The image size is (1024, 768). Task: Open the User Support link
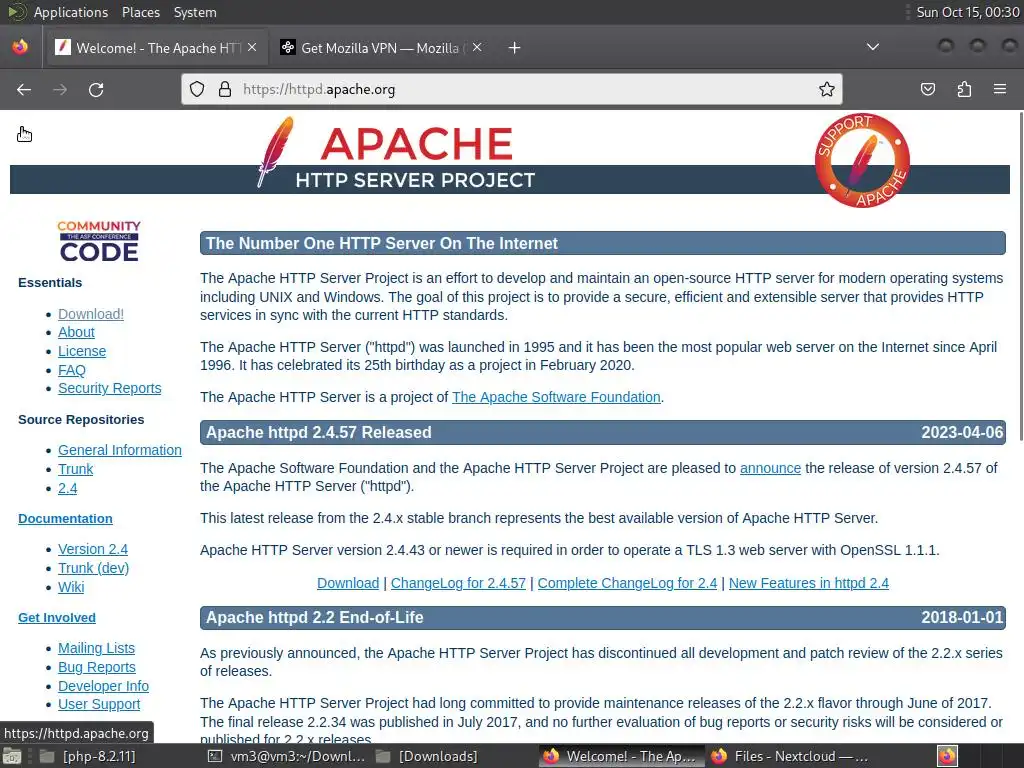99,705
